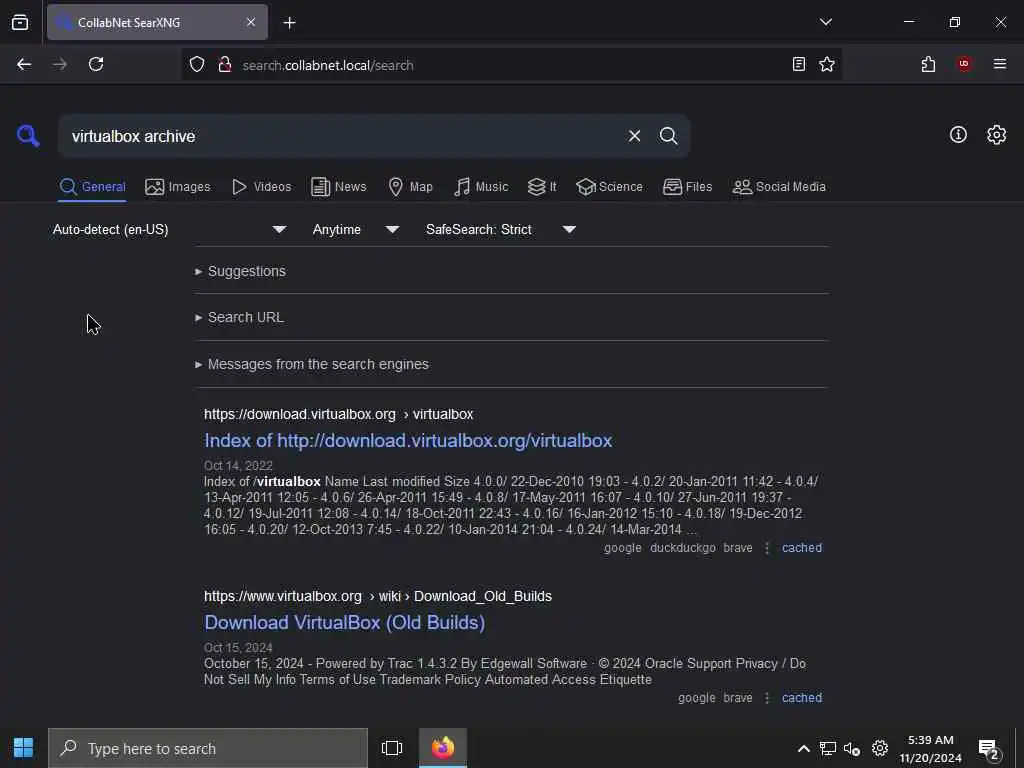Open the volume tray icon

click(852, 748)
